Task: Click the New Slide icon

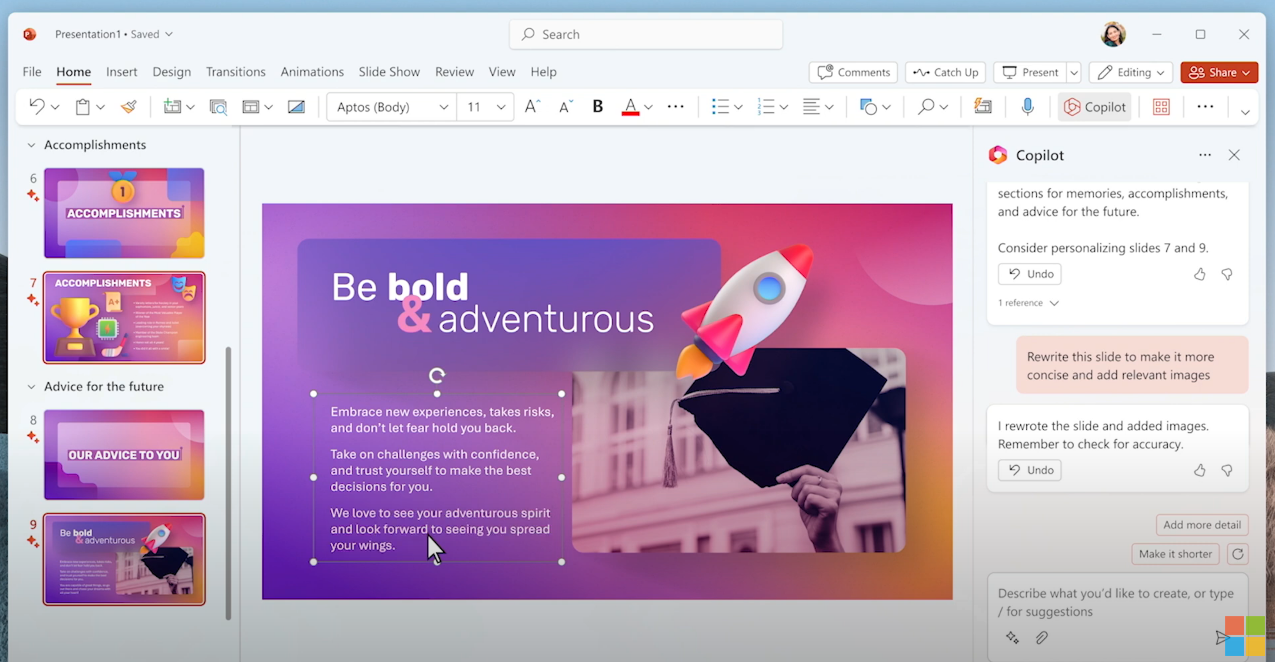Action: coord(172,106)
